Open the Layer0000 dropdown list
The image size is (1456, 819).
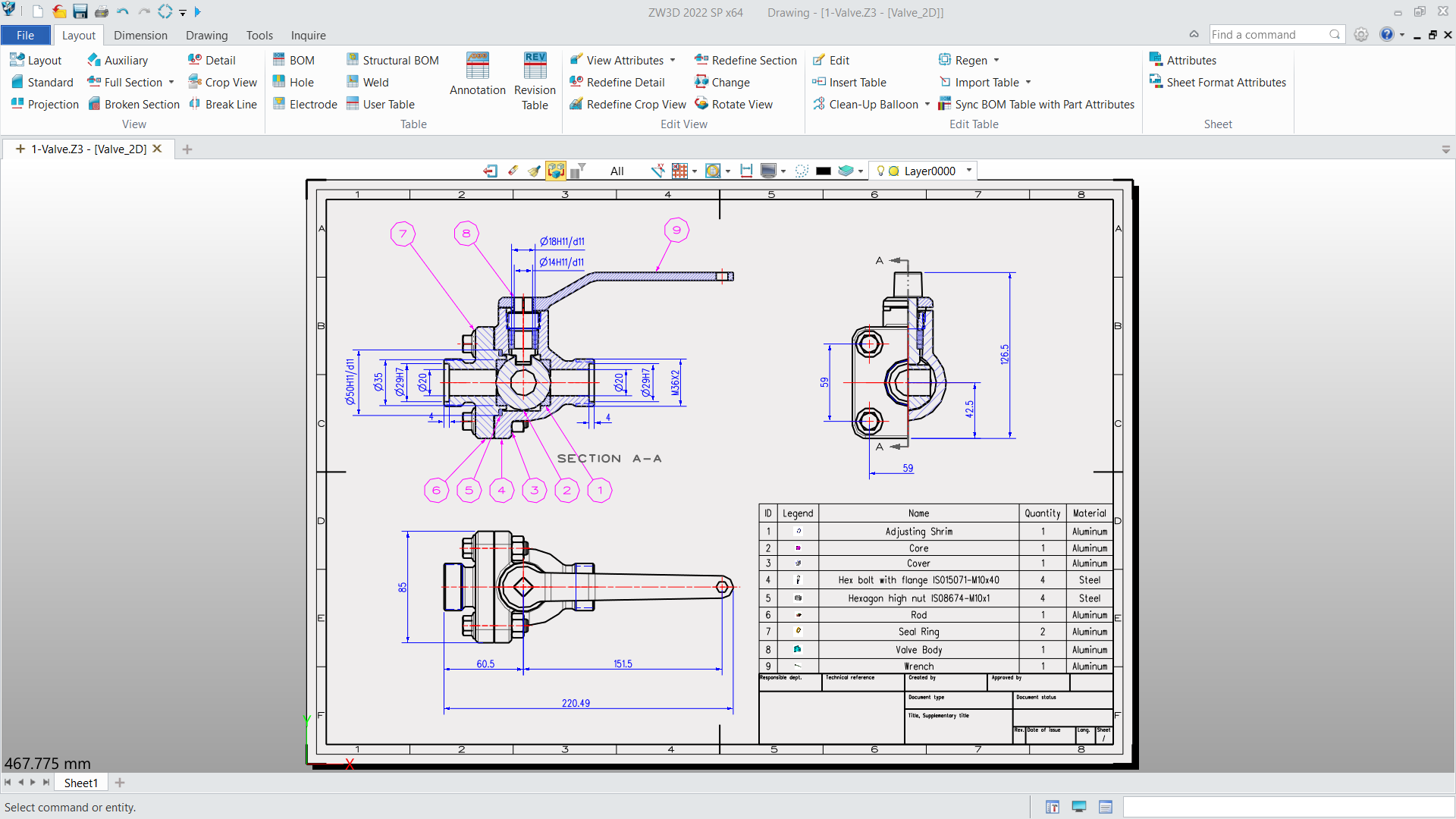tap(969, 171)
